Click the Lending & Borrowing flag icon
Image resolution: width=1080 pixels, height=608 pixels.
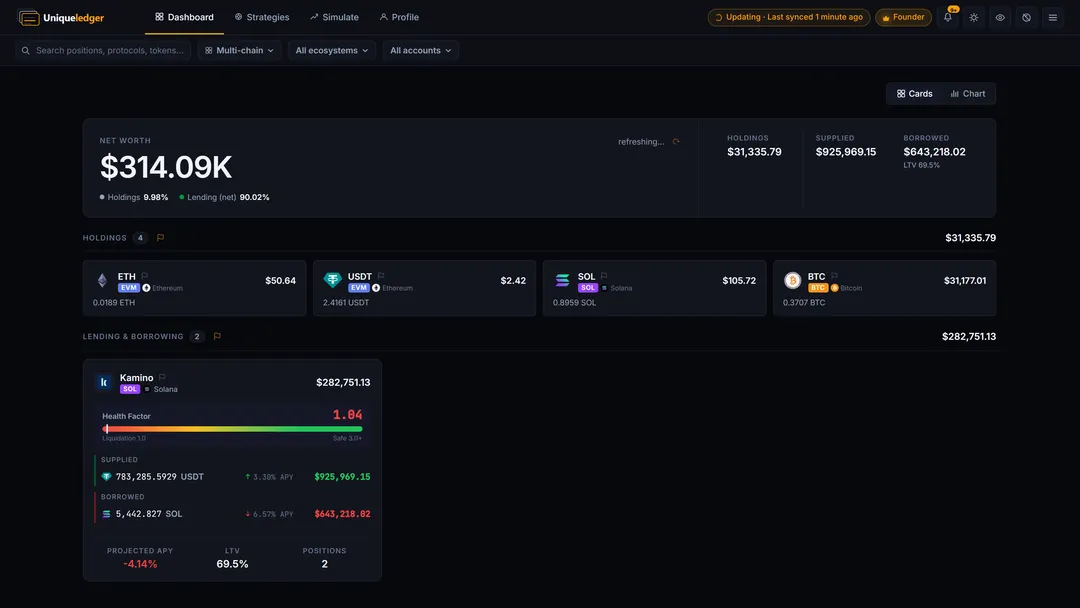pyautogui.click(x=217, y=337)
